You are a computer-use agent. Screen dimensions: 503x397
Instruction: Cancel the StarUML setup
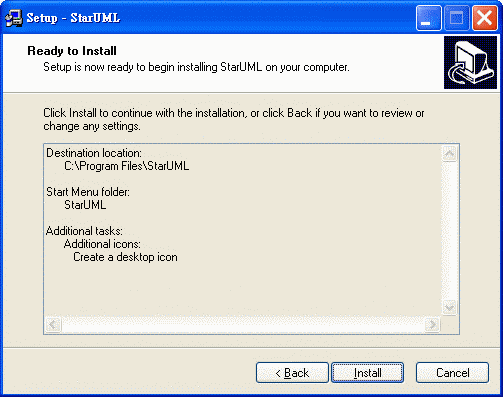(x=452, y=373)
